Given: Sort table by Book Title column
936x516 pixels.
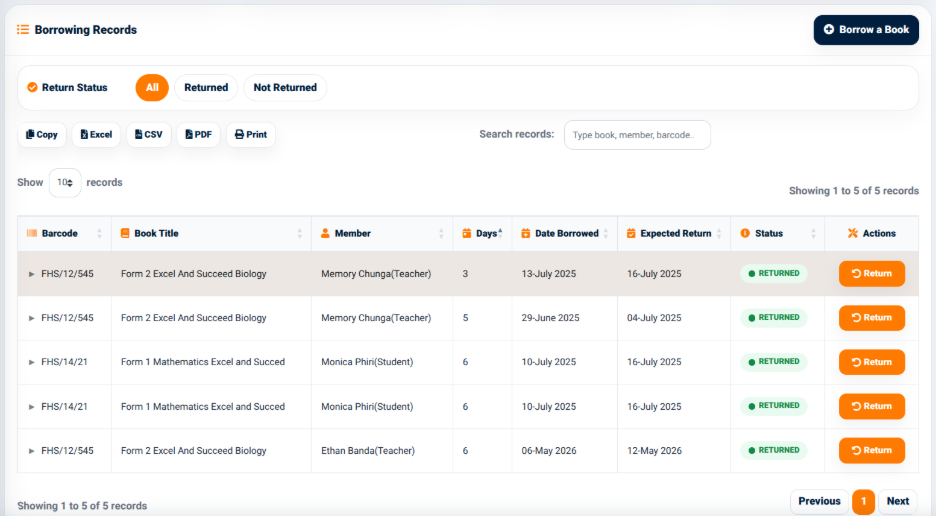Looking at the screenshot, I should click(x=211, y=234).
